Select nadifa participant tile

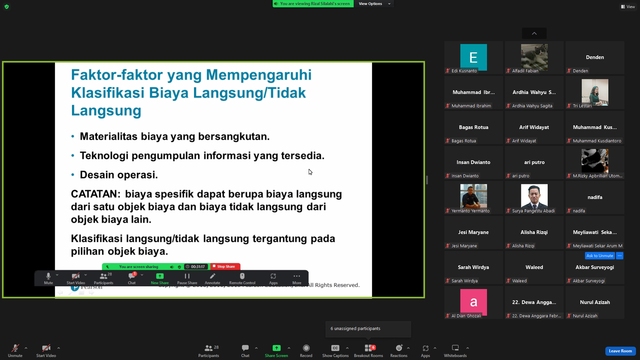pyautogui.click(x=595, y=198)
